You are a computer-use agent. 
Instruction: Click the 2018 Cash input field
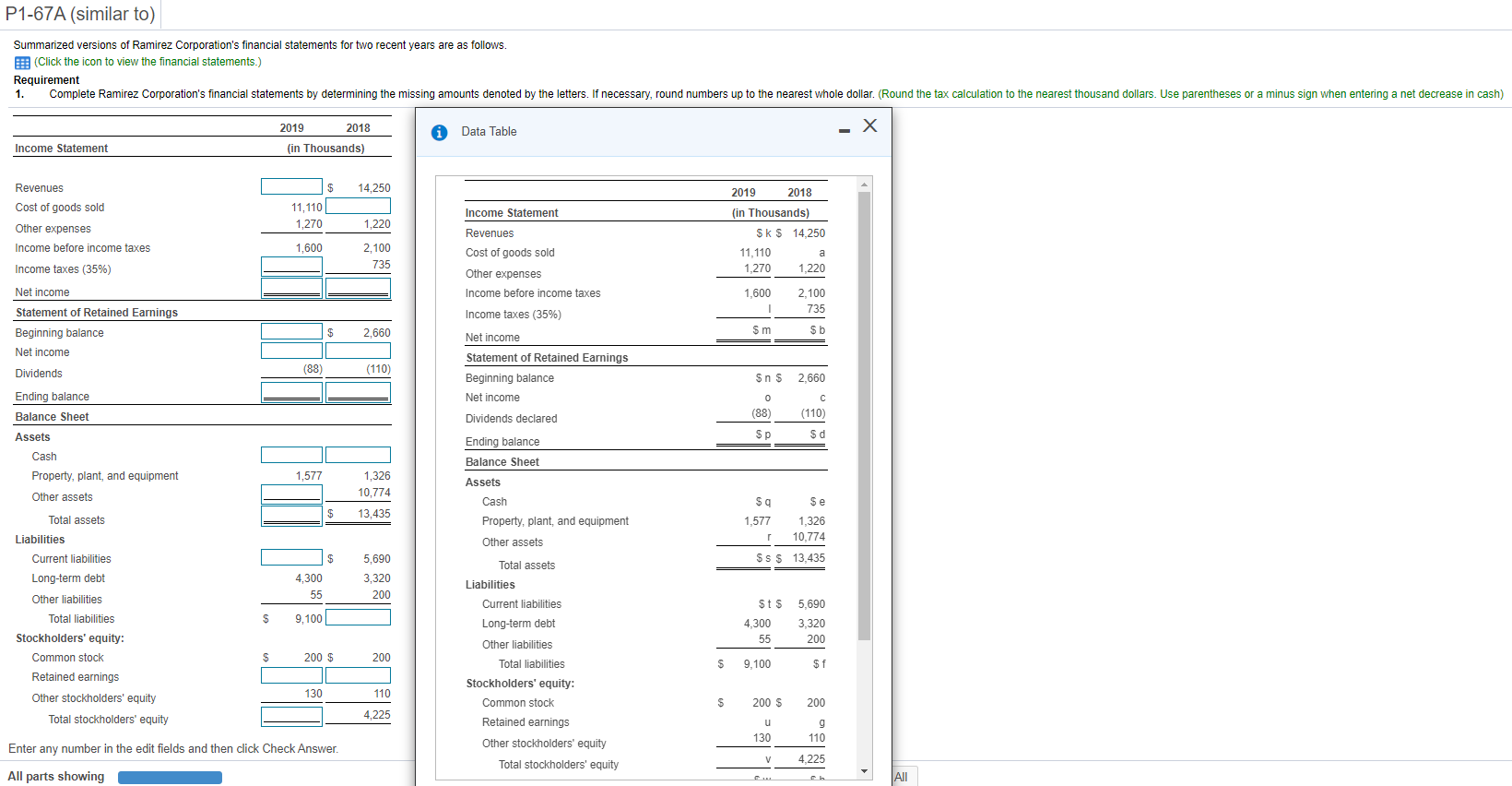point(358,455)
